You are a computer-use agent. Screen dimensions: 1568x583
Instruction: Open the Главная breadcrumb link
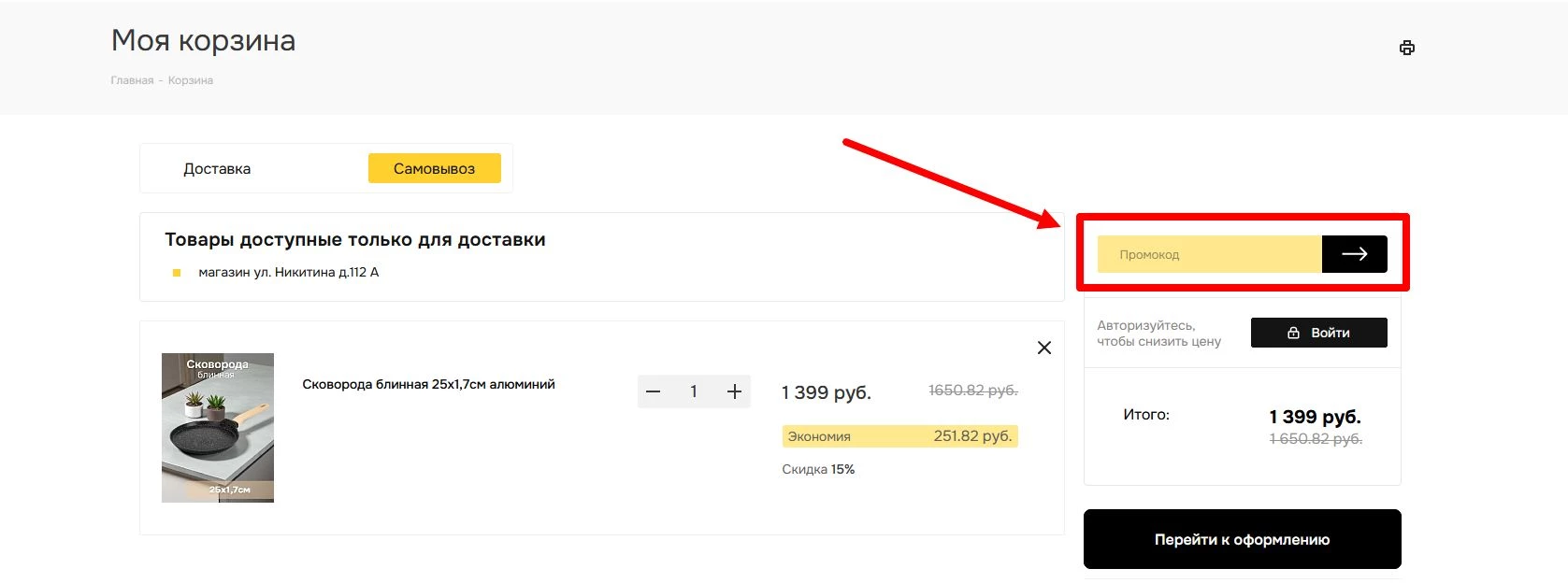[132, 80]
